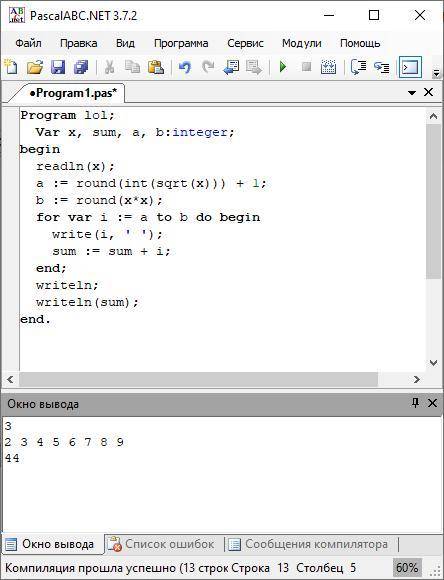Undo the last edit with the blue arrow
Image resolution: width=444 pixels, height=580 pixels.
(x=185, y=67)
